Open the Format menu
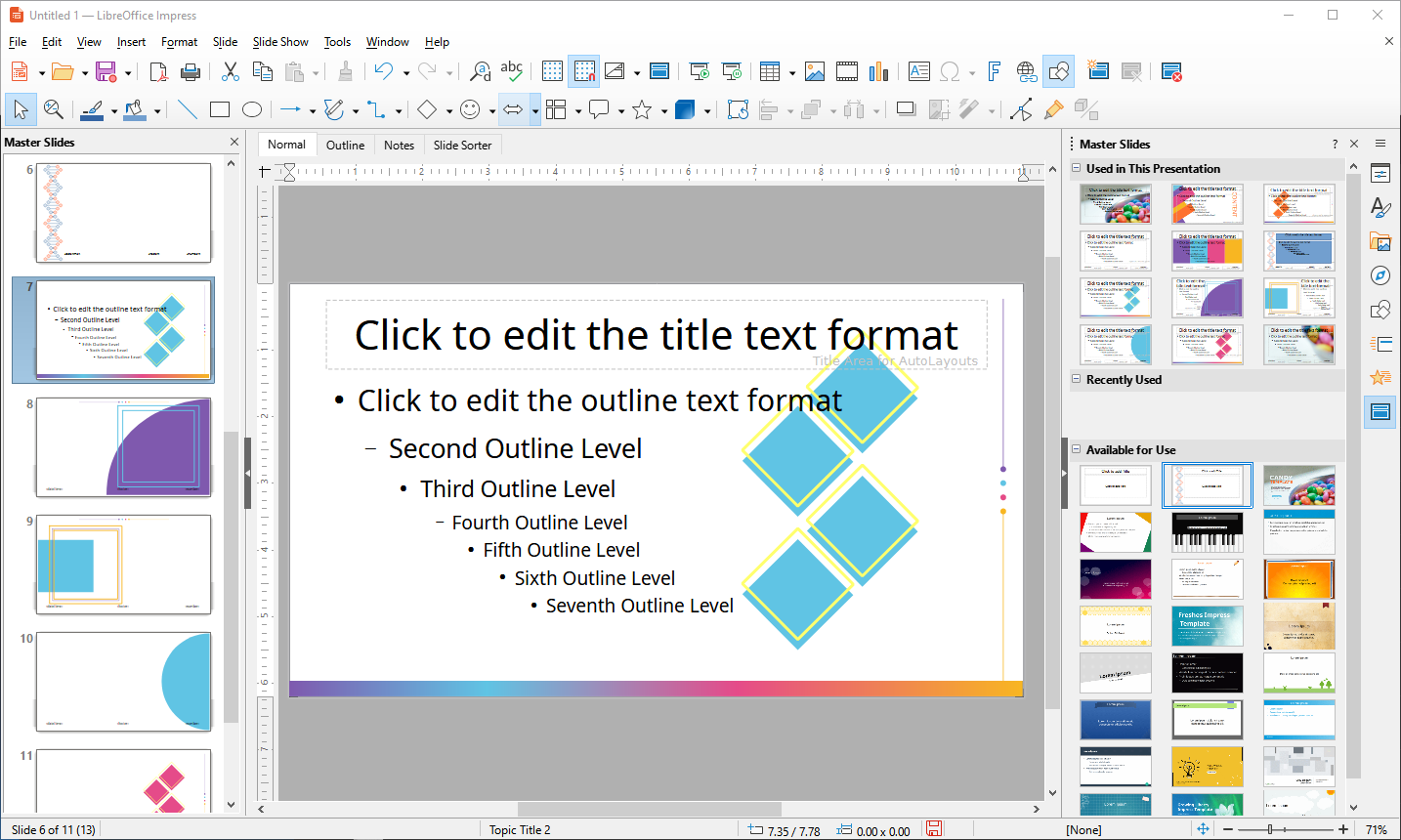This screenshot has height=840, width=1401. [x=180, y=42]
